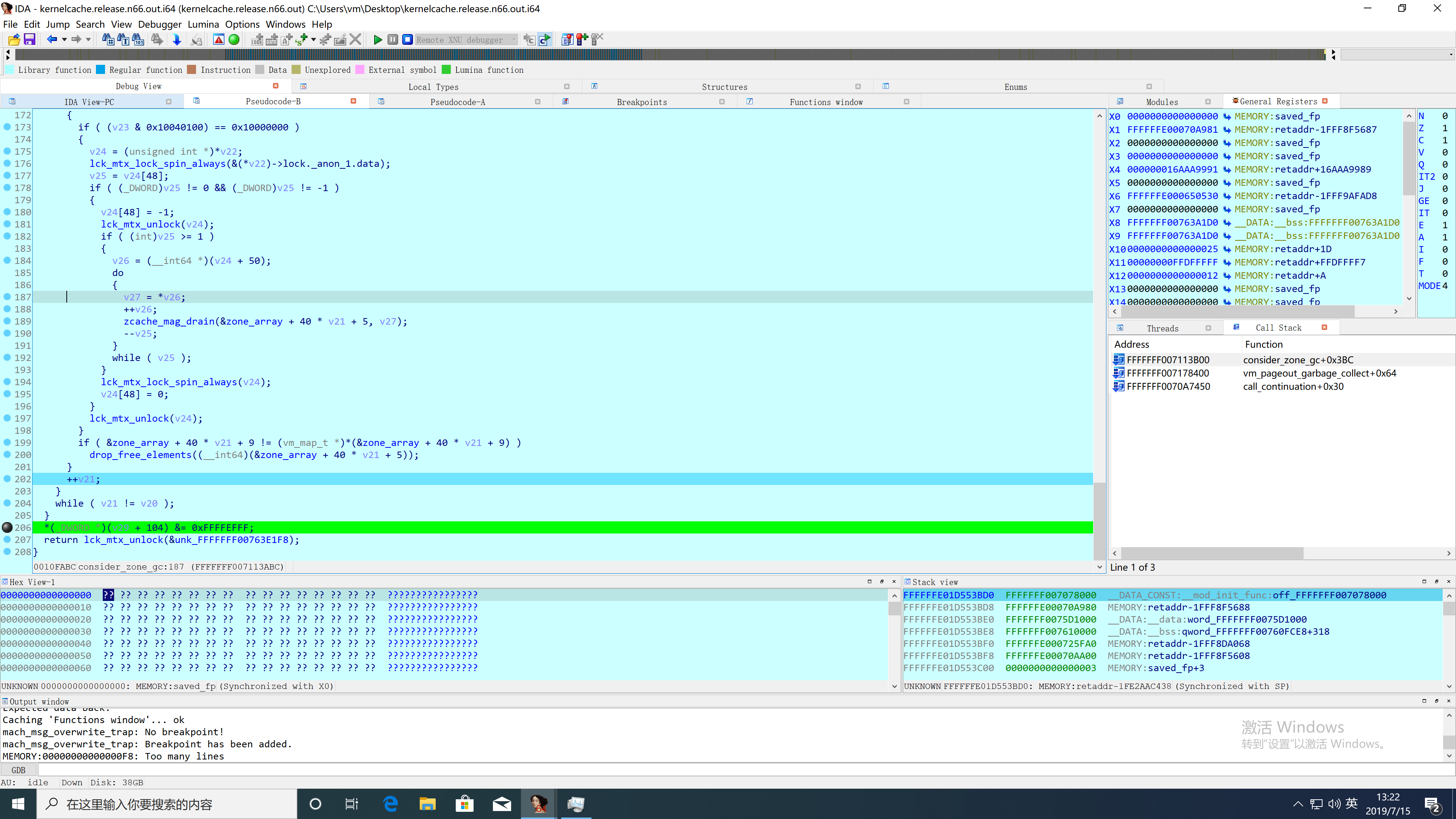Viewport: 1456px width, 819px height.
Task: Click the Regular function color legend swatch
Action: (100, 69)
